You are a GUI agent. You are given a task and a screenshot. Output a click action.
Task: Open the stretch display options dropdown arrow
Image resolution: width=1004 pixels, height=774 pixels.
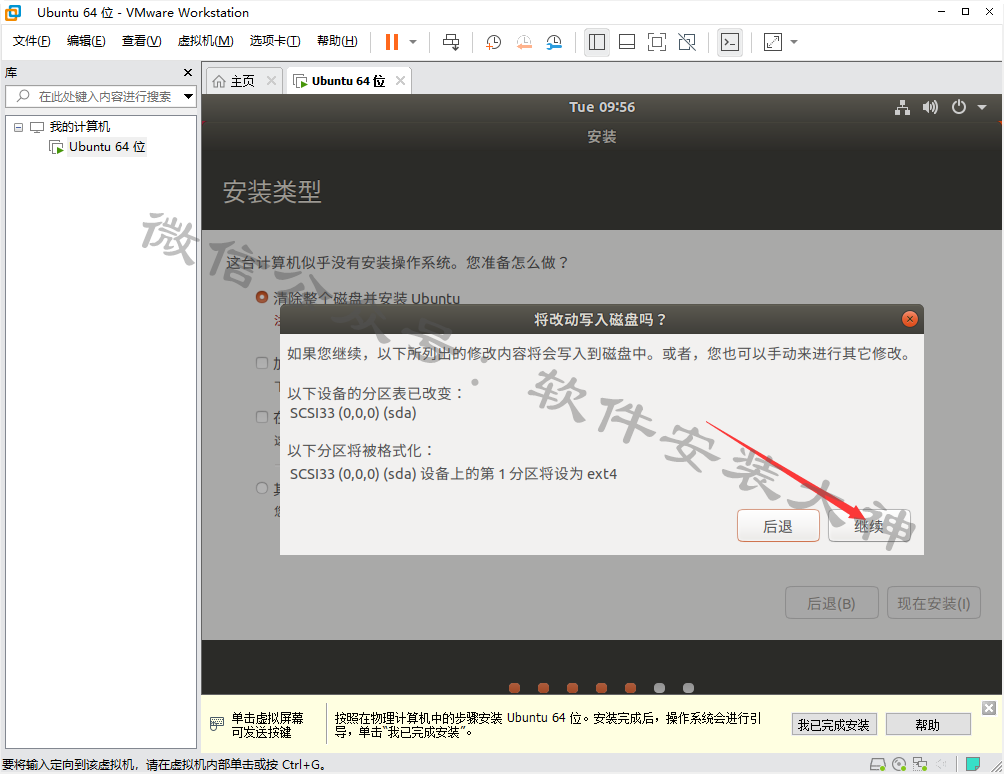click(794, 42)
